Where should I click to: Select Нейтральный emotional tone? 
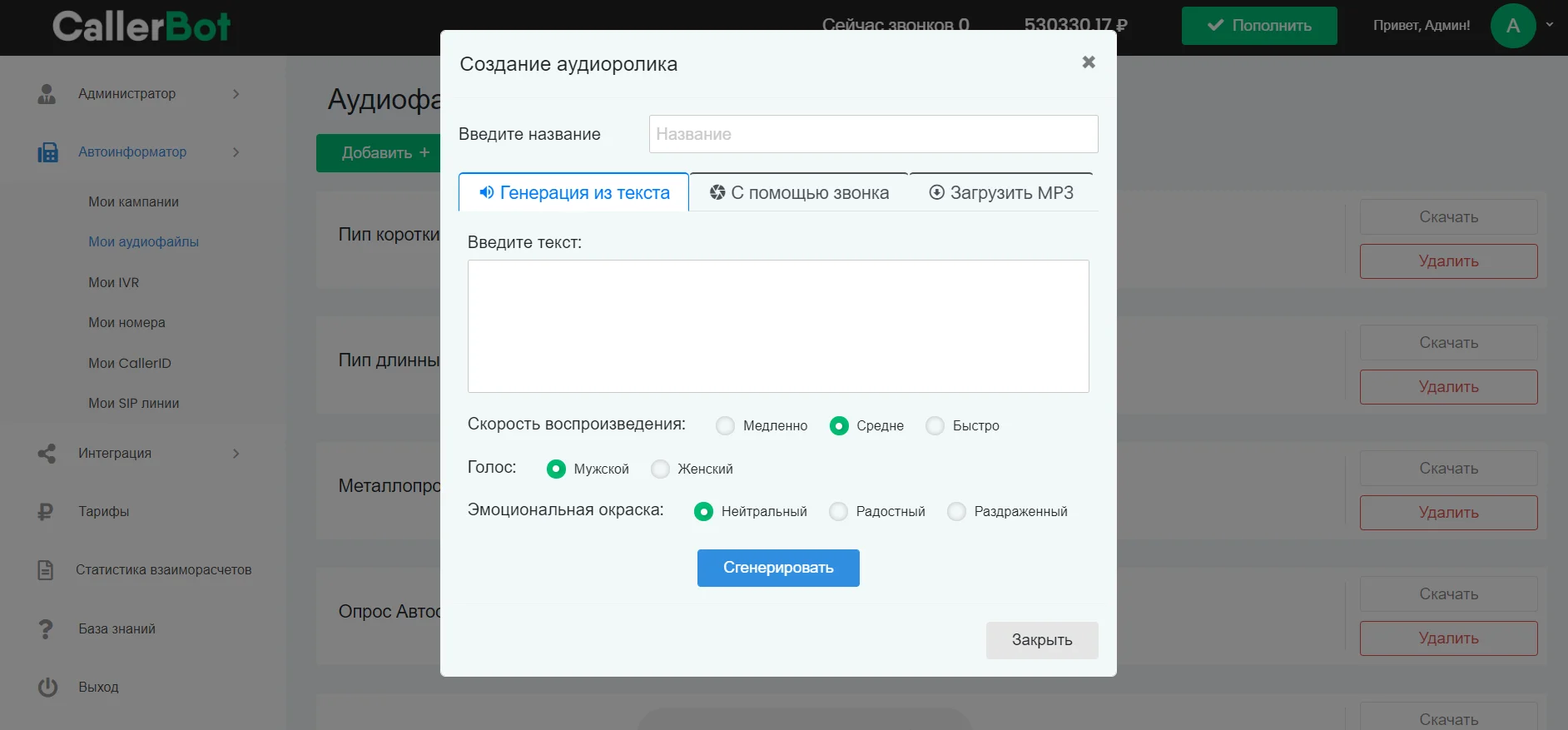click(703, 512)
